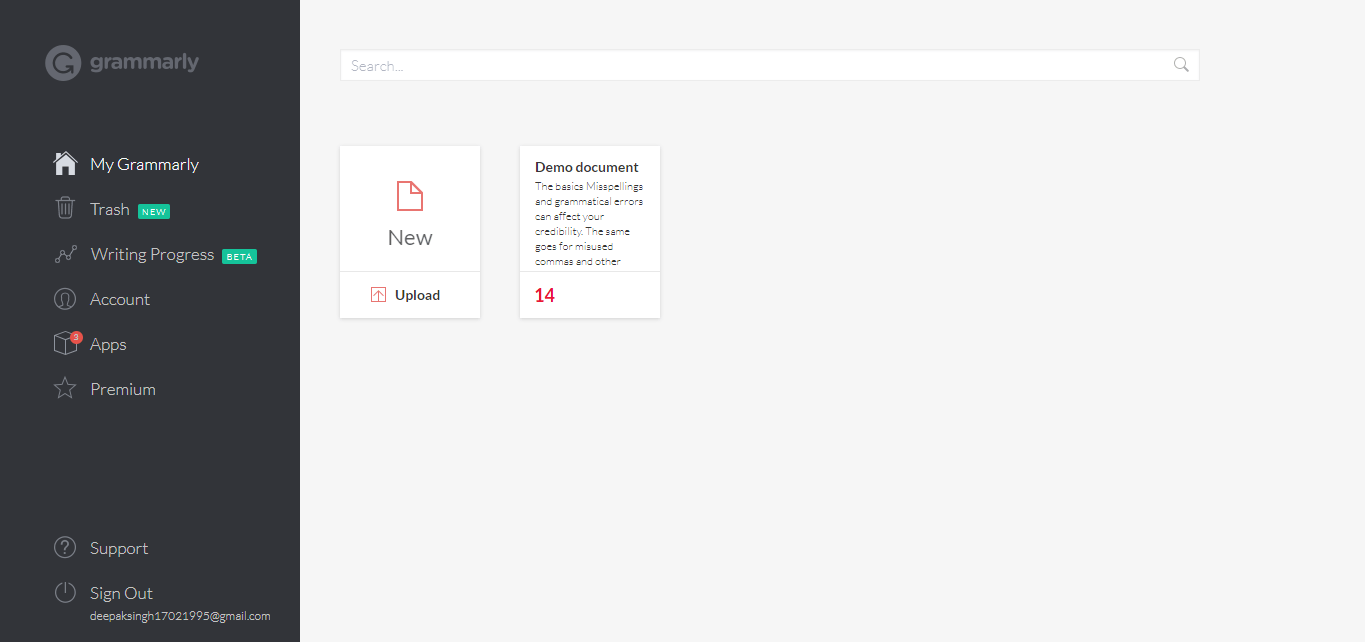
Task: Select the Account person icon
Action: pos(64,298)
